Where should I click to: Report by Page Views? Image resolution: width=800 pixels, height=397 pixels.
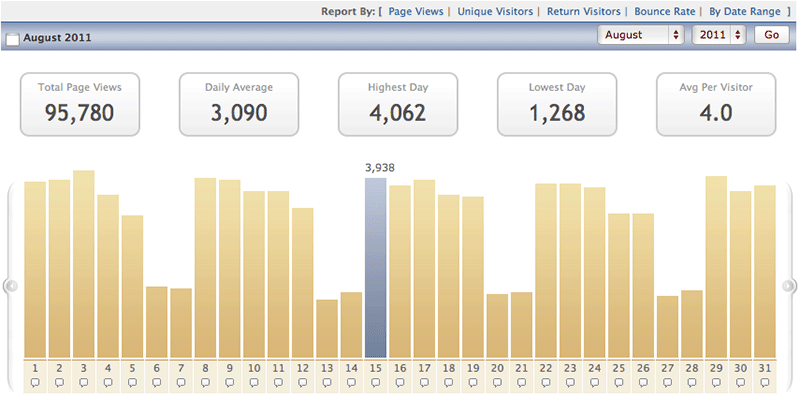pos(416,11)
